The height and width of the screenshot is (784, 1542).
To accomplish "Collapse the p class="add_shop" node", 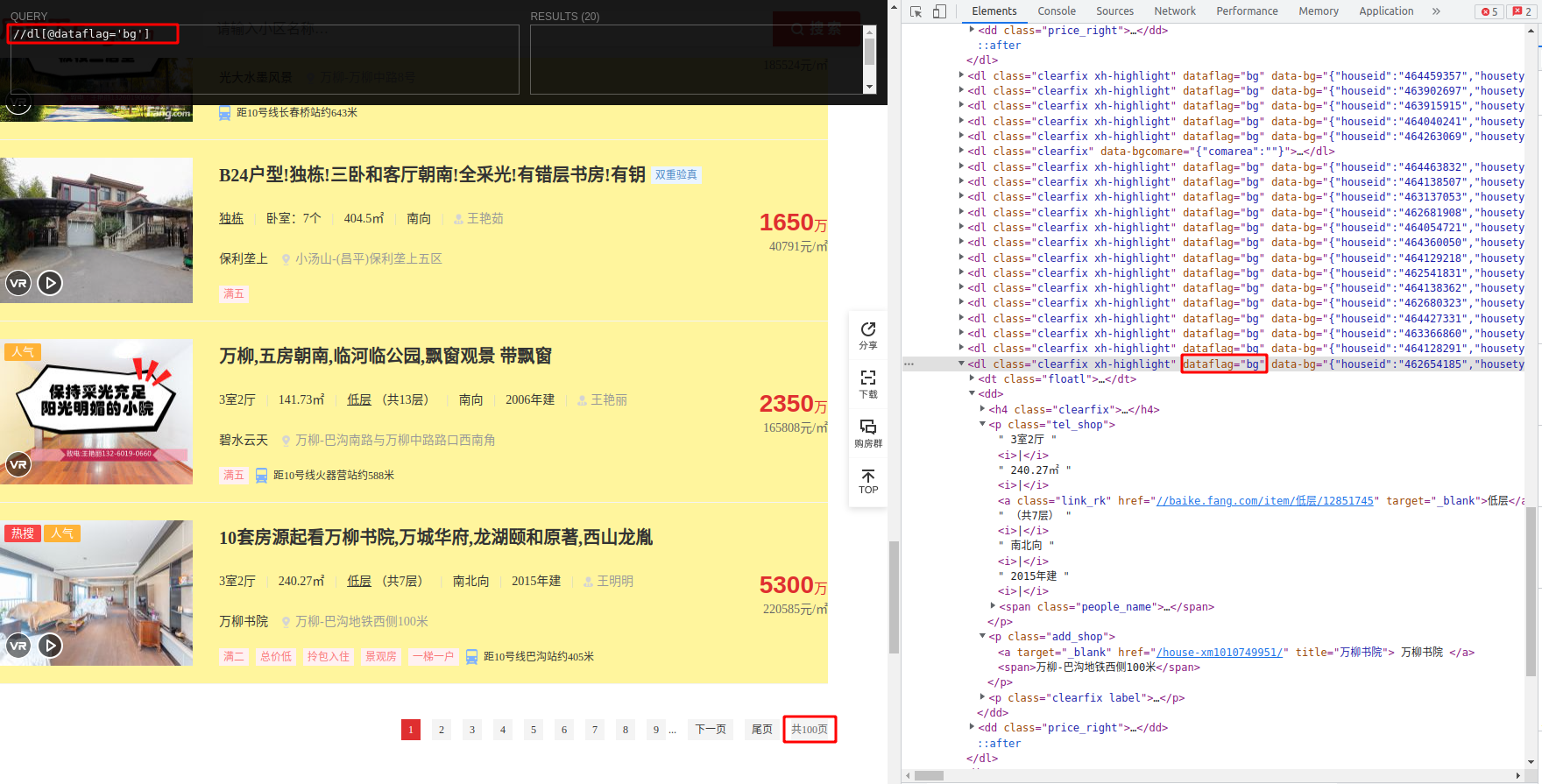I will tap(982, 636).
